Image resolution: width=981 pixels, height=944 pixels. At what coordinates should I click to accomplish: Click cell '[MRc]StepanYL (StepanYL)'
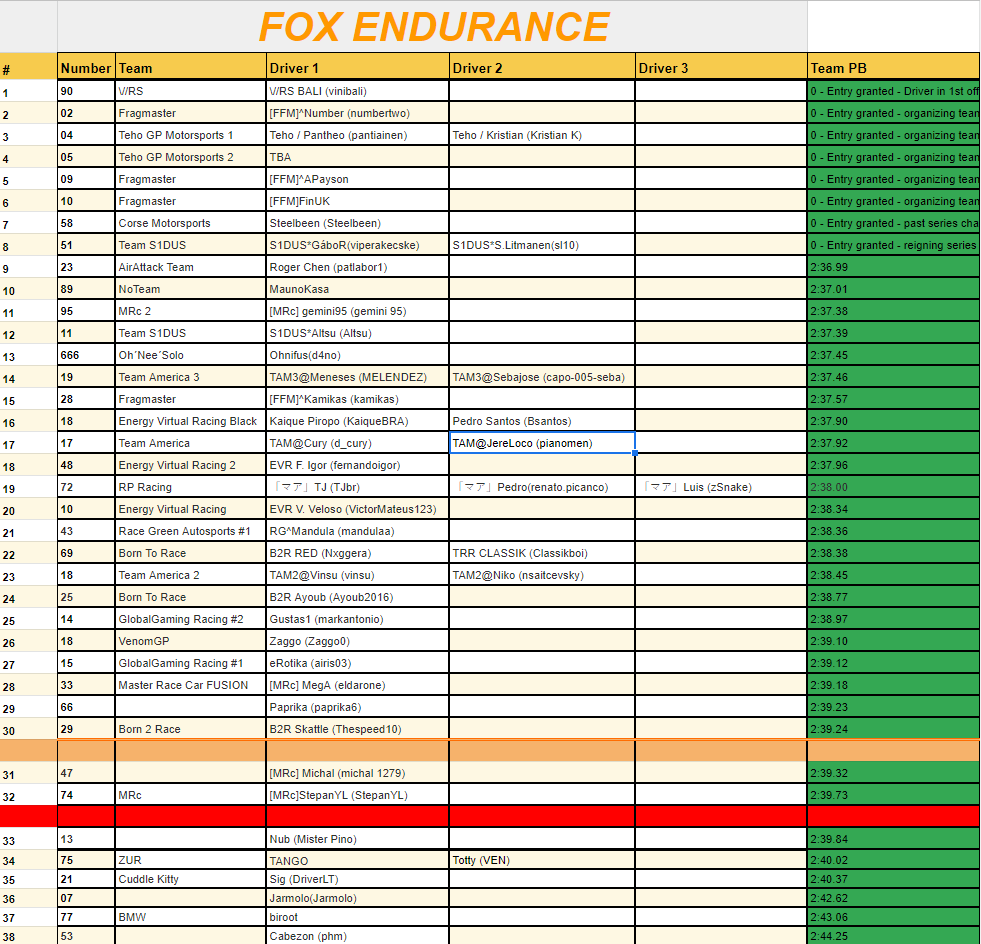tap(357, 795)
